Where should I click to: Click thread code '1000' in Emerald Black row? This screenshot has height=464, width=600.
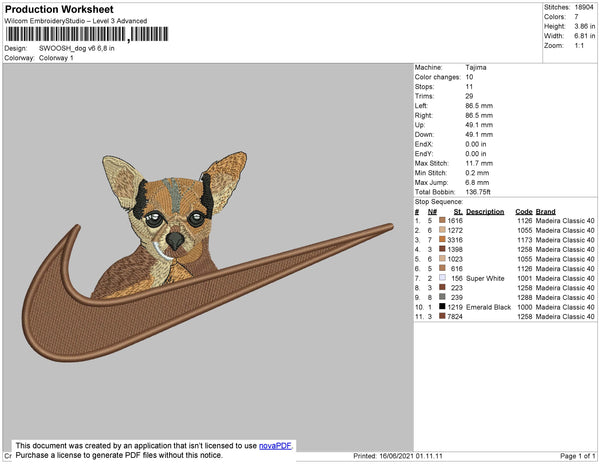click(525, 307)
